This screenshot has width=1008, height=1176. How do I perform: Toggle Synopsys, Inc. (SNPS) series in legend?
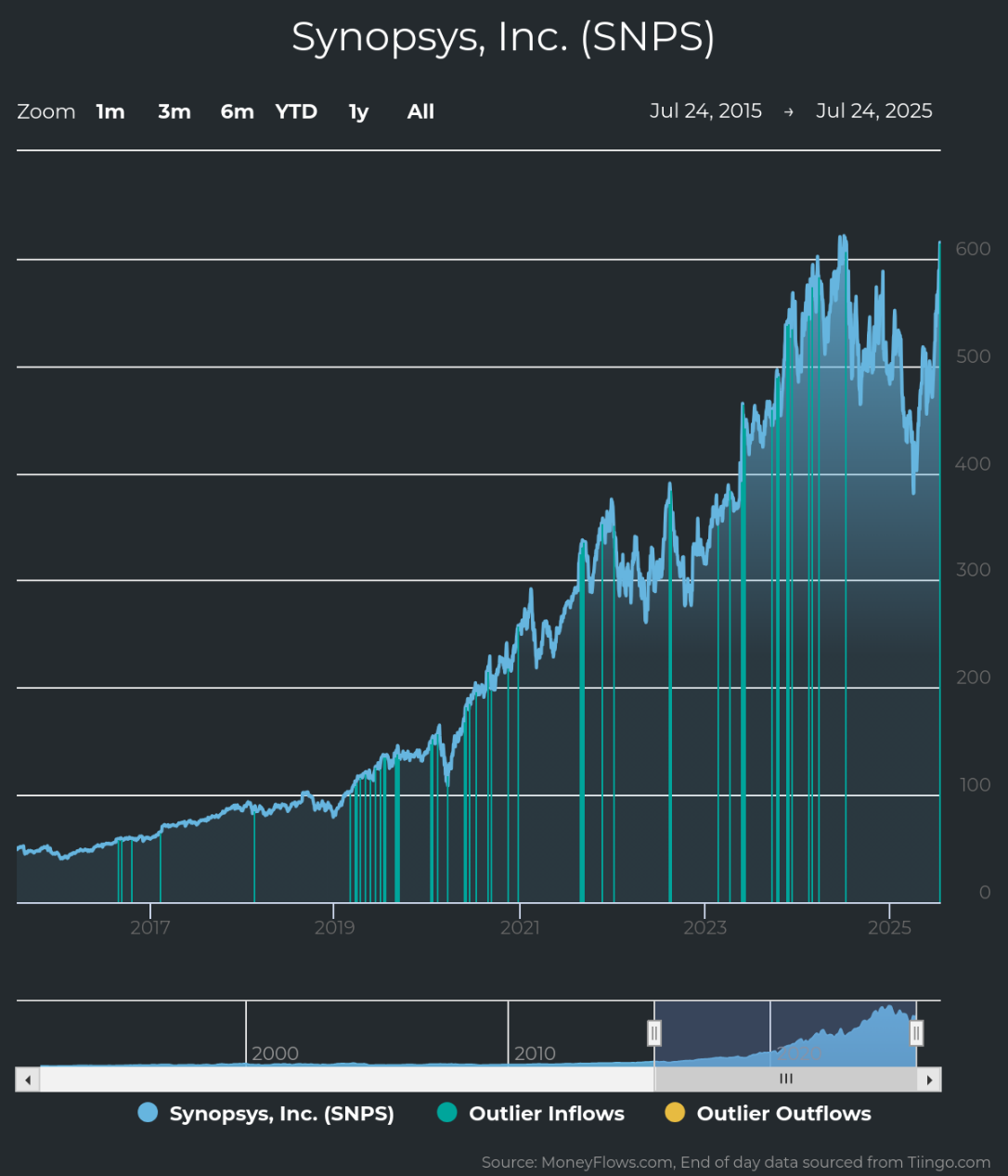[x=266, y=1114]
